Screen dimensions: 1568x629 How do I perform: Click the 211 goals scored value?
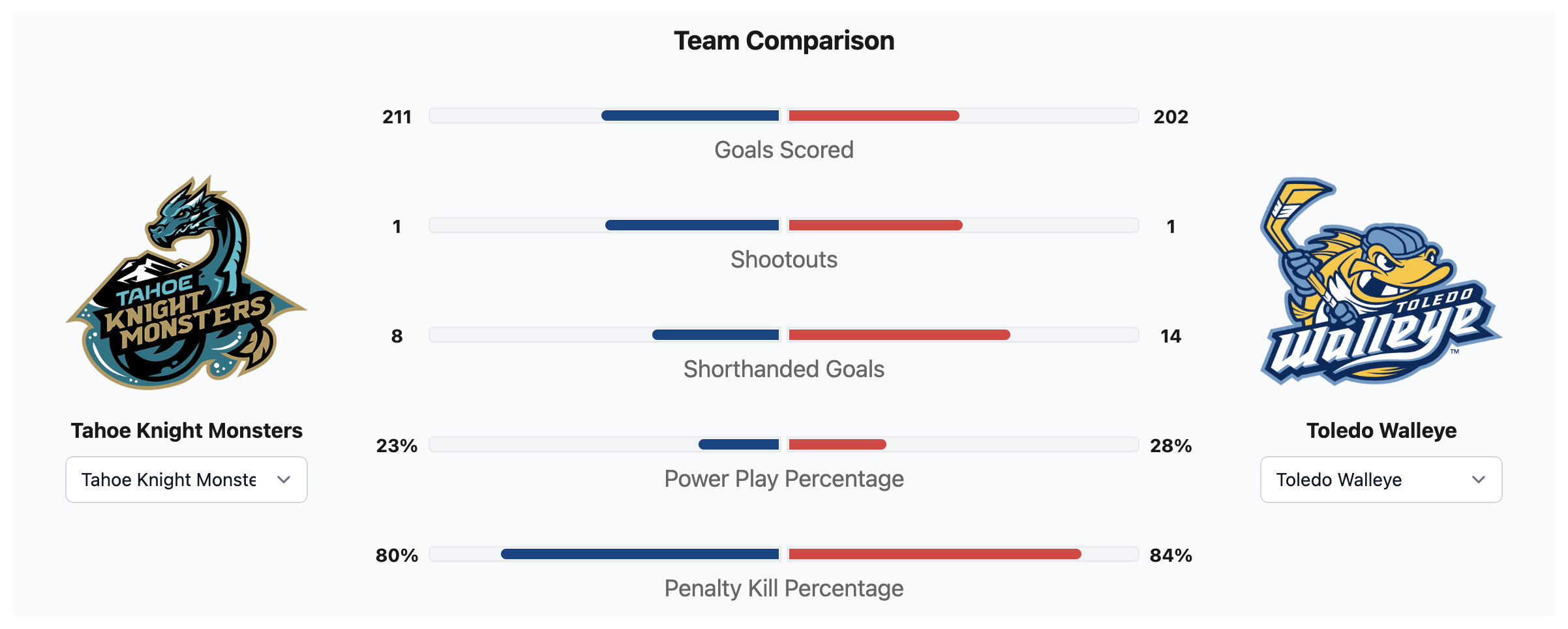(x=397, y=117)
